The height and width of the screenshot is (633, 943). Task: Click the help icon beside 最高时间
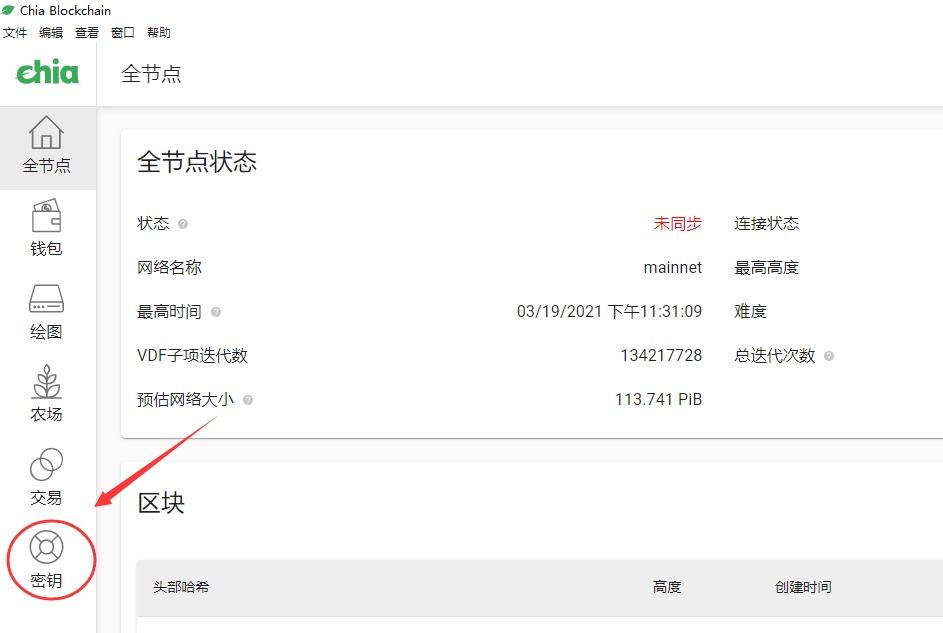pos(216,312)
